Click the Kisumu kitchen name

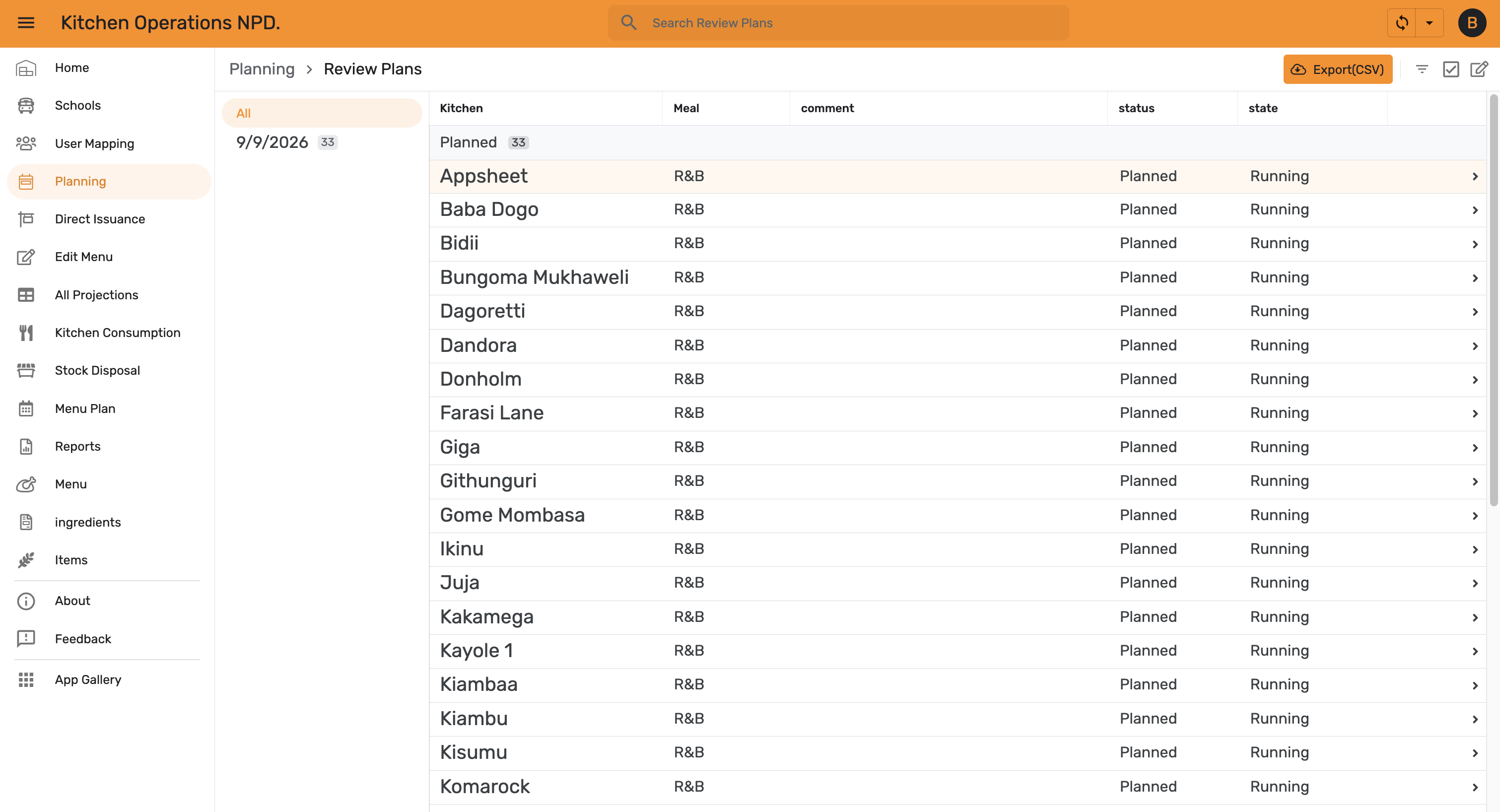(x=474, y=752)
